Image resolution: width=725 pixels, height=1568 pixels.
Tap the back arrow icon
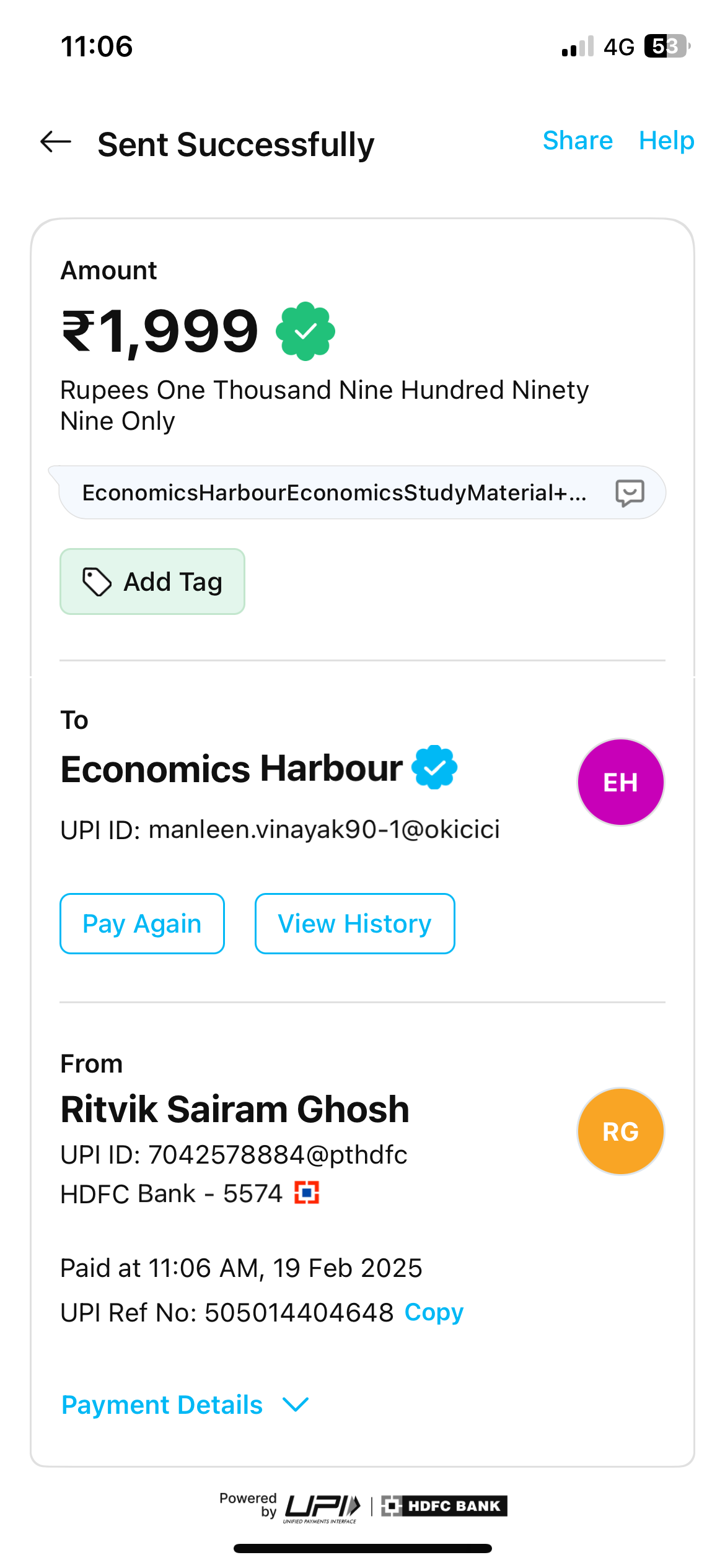(56, 142)
